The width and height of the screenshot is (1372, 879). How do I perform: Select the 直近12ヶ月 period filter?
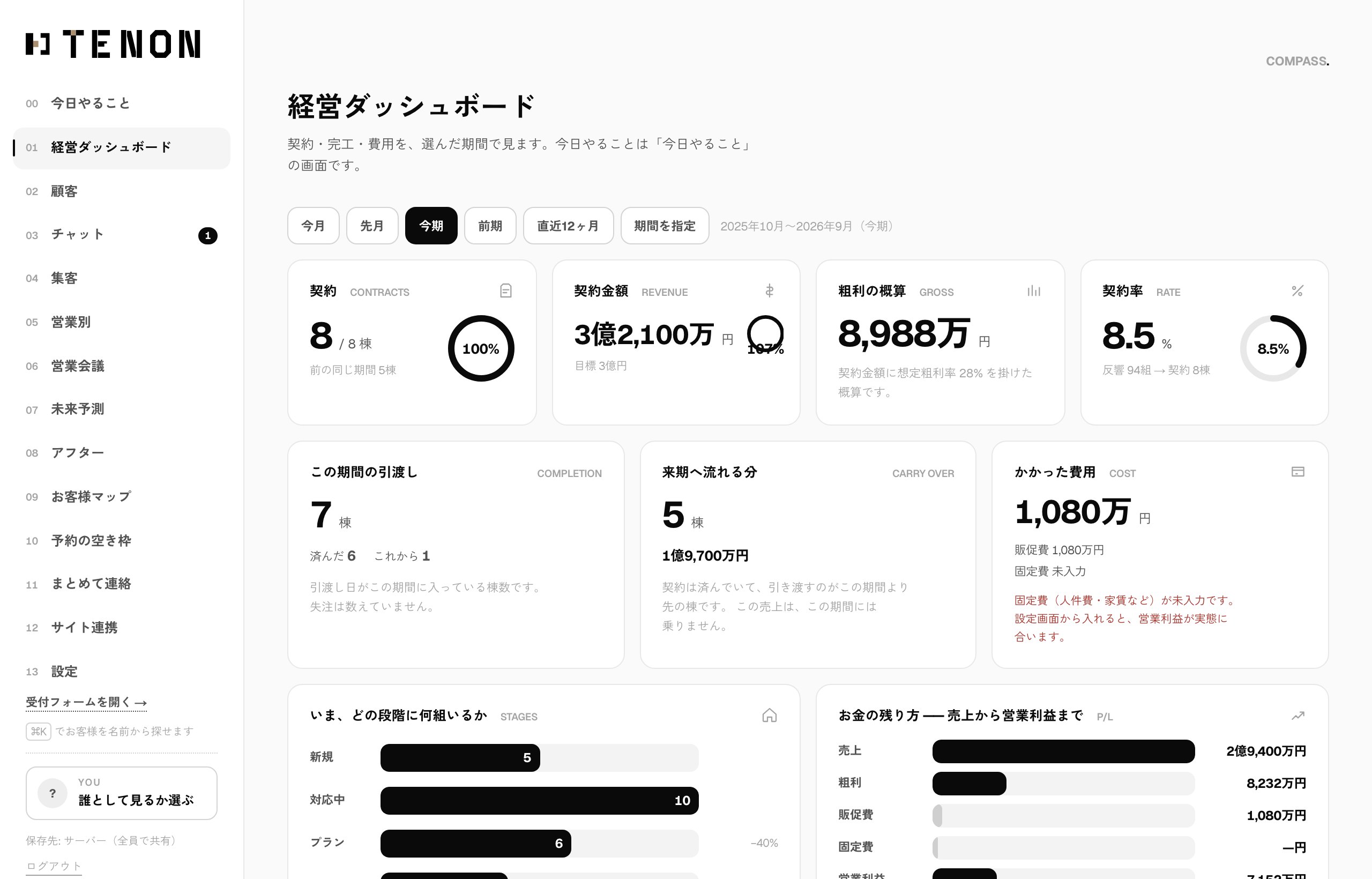pos(569,226)
